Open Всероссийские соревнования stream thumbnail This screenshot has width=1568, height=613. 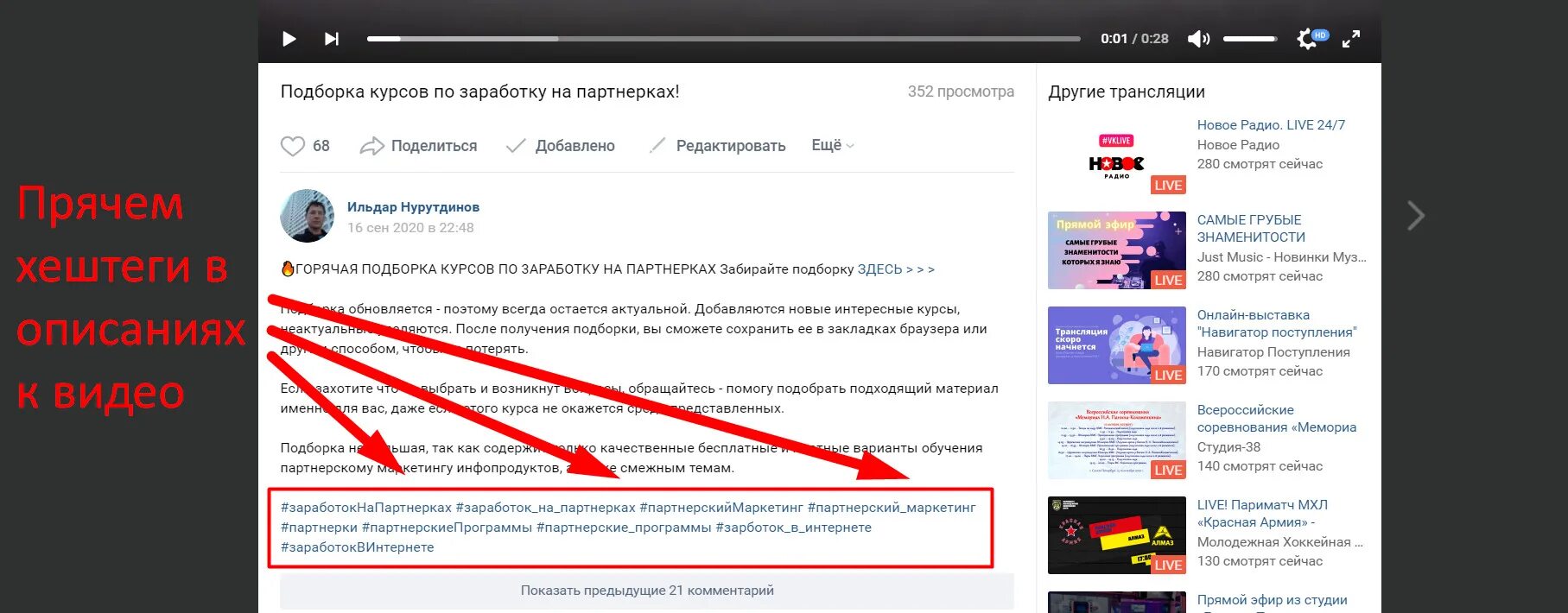[x=1117, y=440]
